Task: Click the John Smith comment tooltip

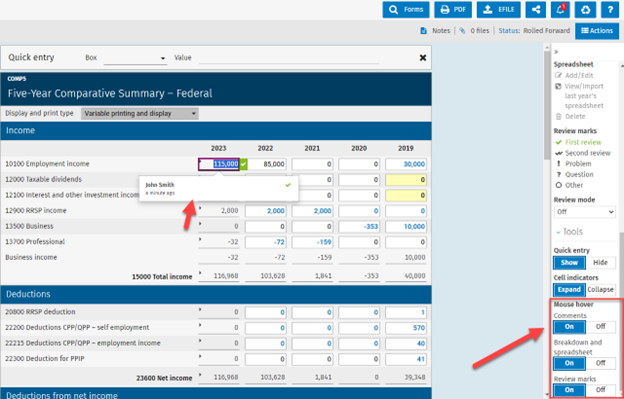Action: (218, 189)
